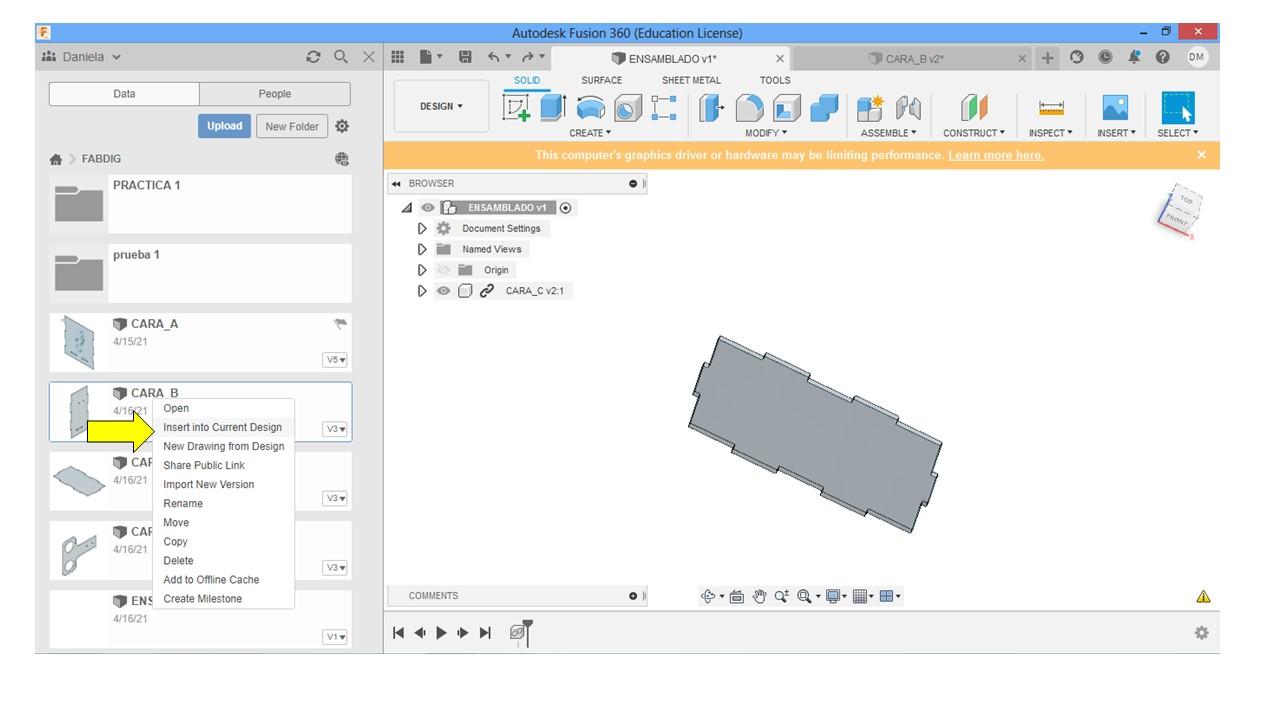Click the Offset Plane construct icon

974,108
